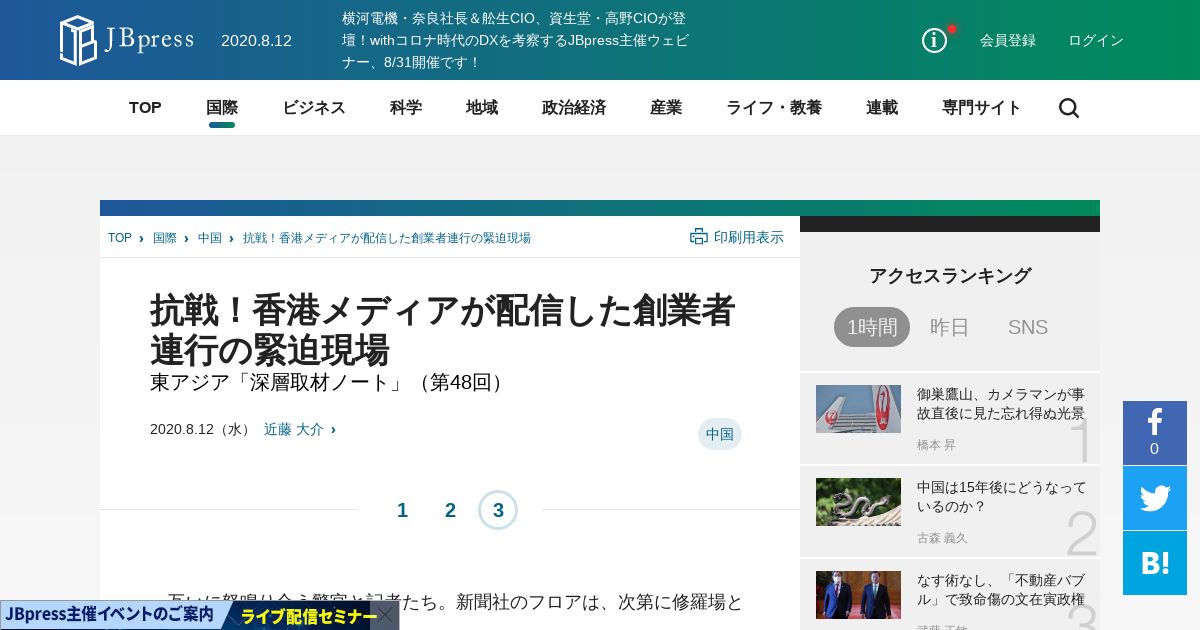Go to TOP in the navigation menu

coord(145,108)
